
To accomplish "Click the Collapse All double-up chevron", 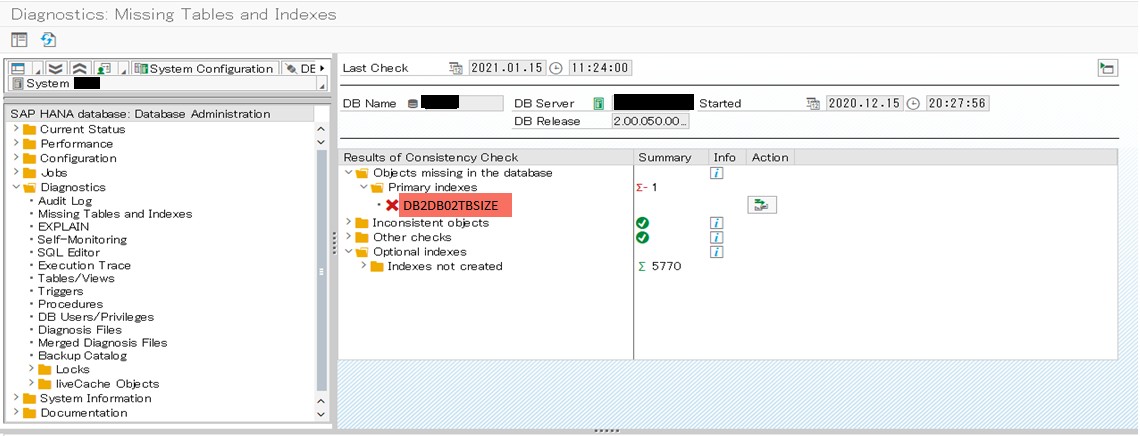I will pos(80,68).
